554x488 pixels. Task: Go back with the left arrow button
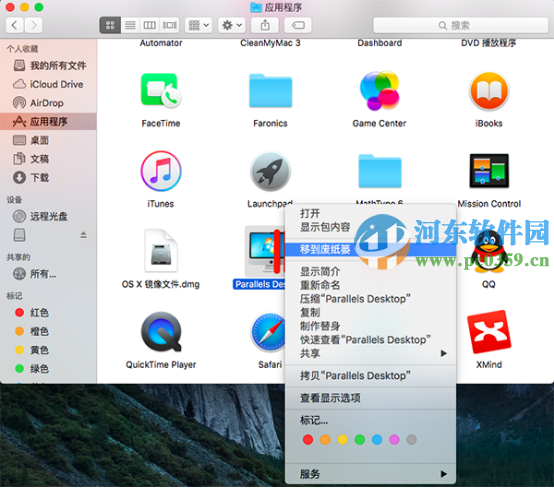coord(14,25)
